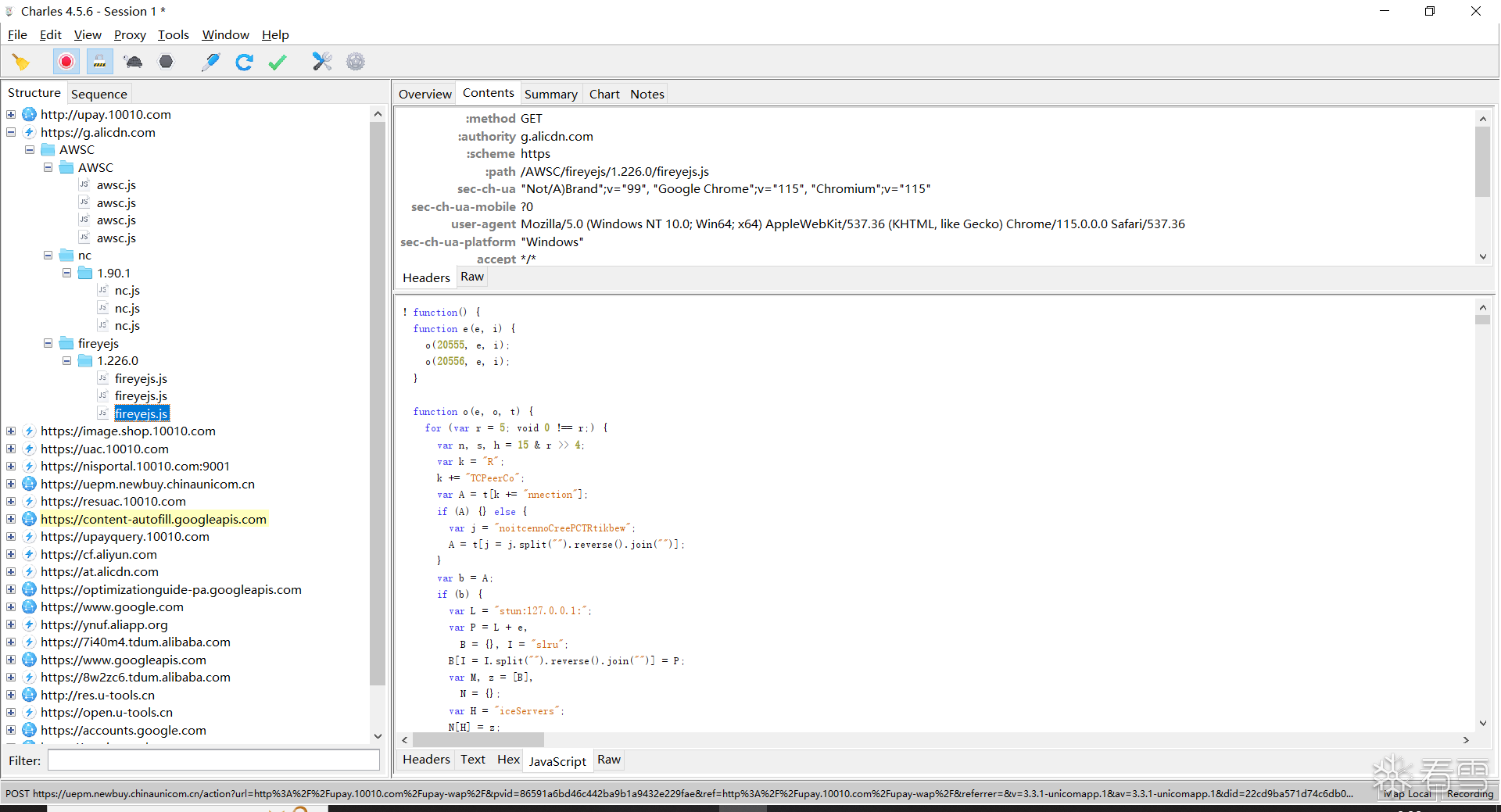Select the response Hex tab
The width and height of the screenshot is (1501, 812).
click(508, 760)
